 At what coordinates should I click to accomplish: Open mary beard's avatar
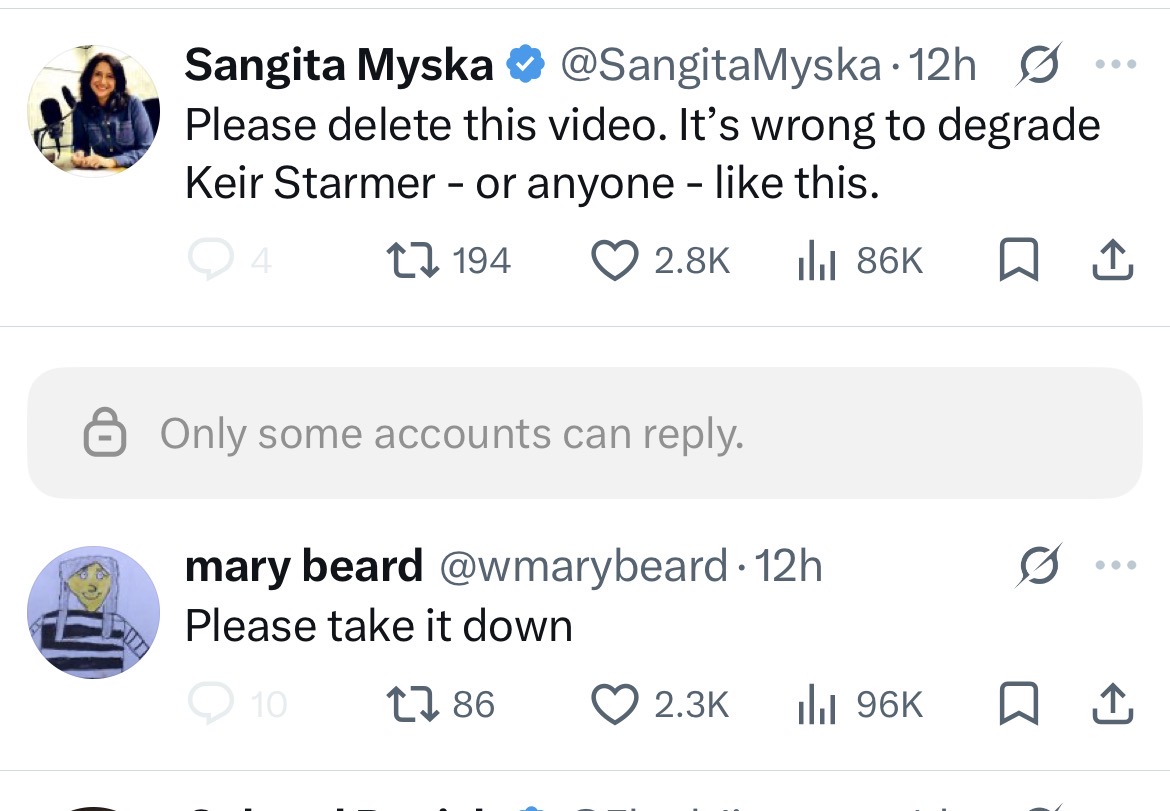pos(93,612)
